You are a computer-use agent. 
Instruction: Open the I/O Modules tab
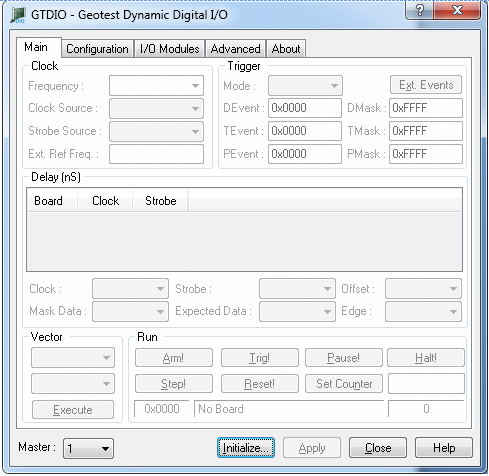[170, 49]
